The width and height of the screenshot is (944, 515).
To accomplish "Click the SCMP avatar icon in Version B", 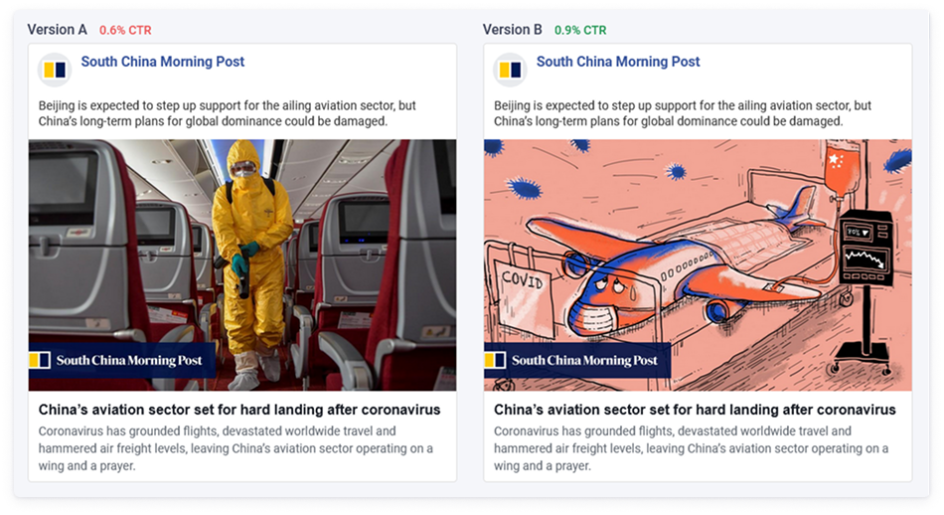I will (510, 70).
